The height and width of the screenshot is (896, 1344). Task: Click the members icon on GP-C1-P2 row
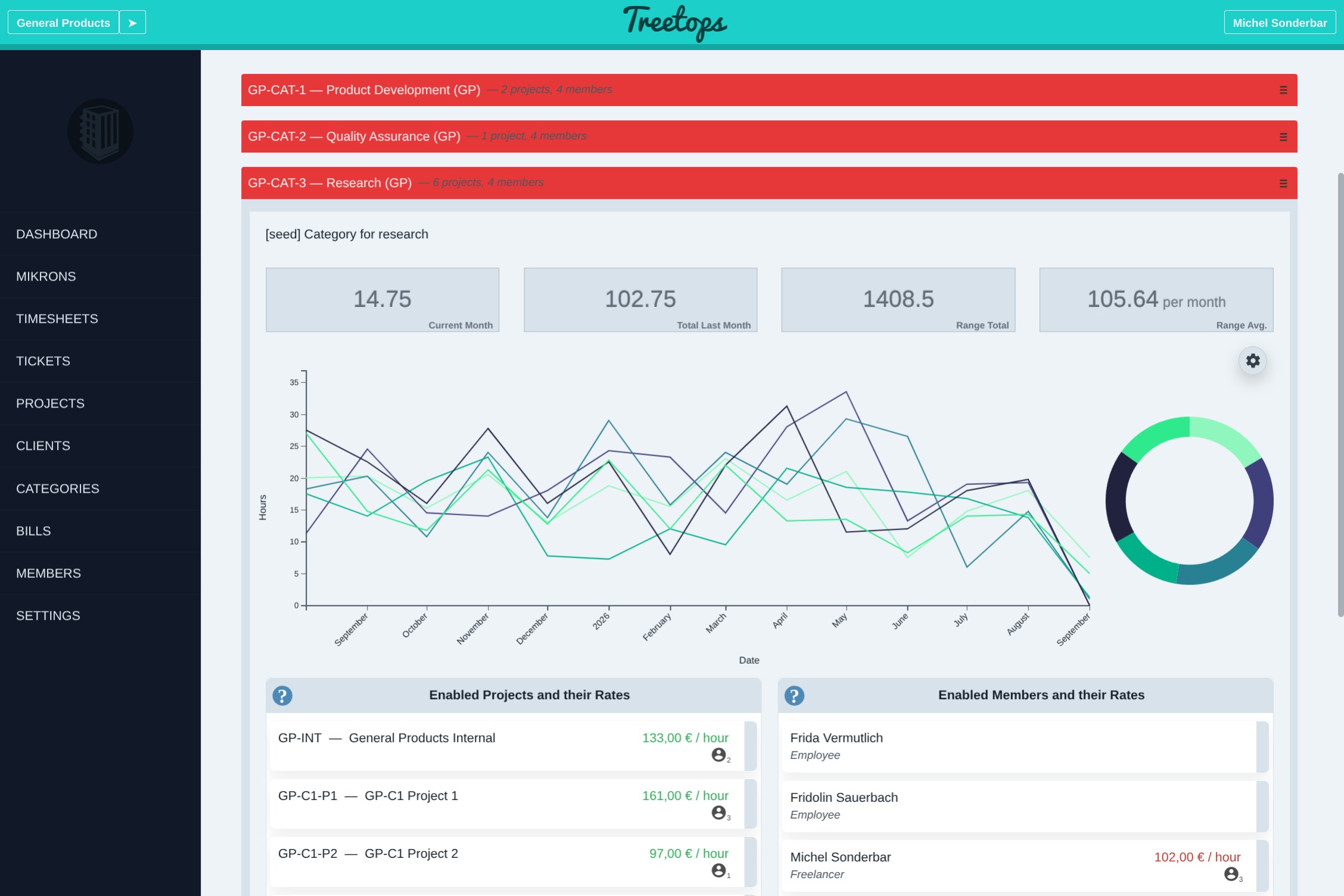[x=719, y=870]
